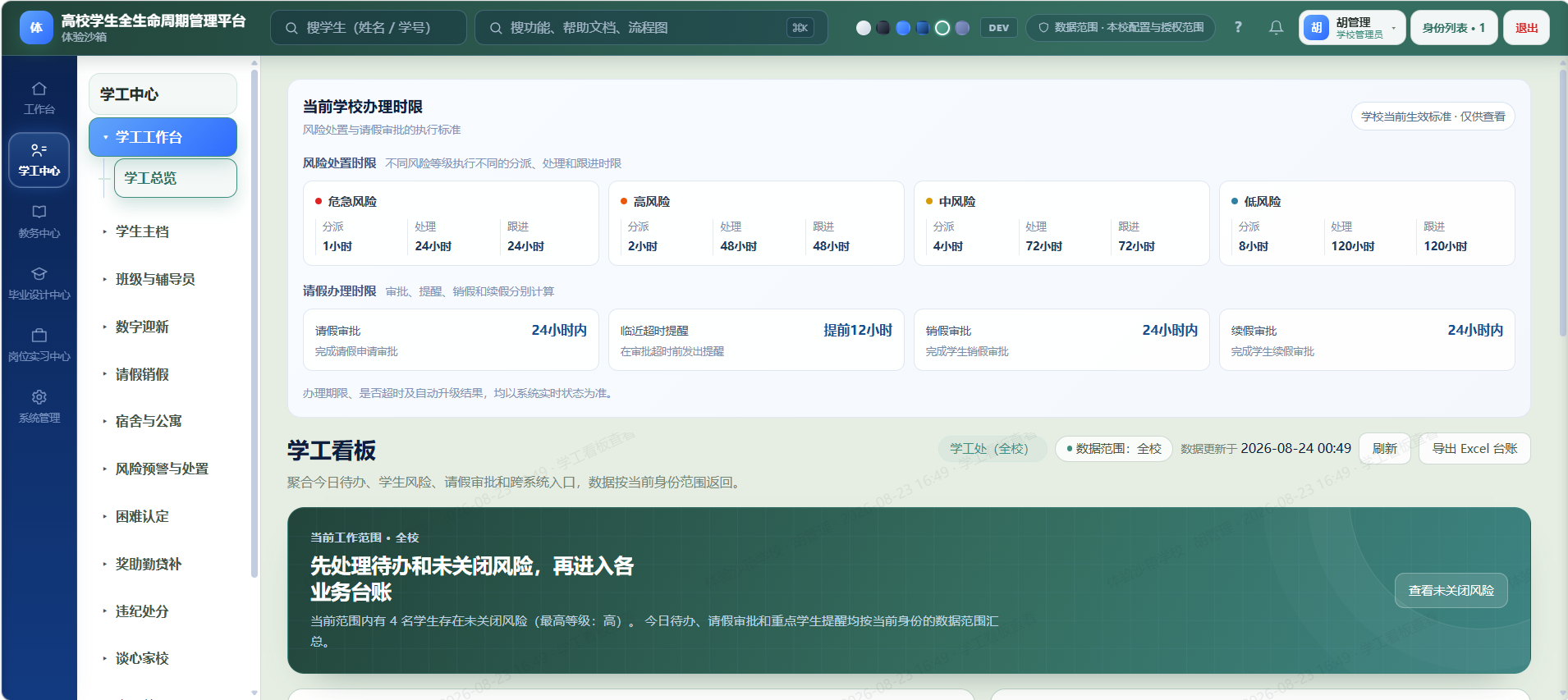Select the purple theme color swatch
This screenshot has height=700, width=1568.
962,27
